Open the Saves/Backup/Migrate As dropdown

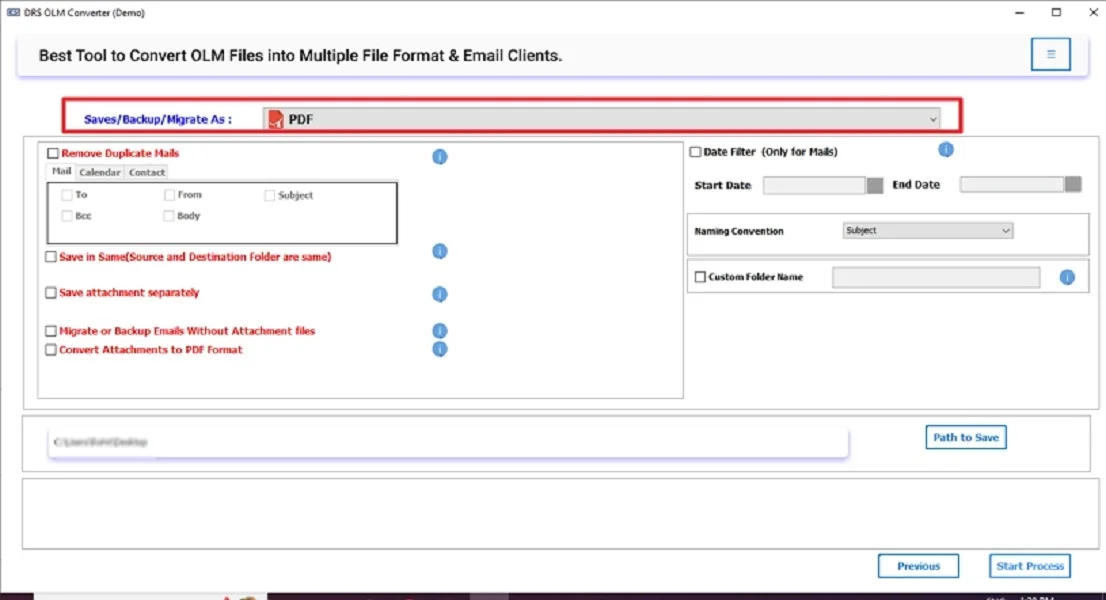coord(933,118)
